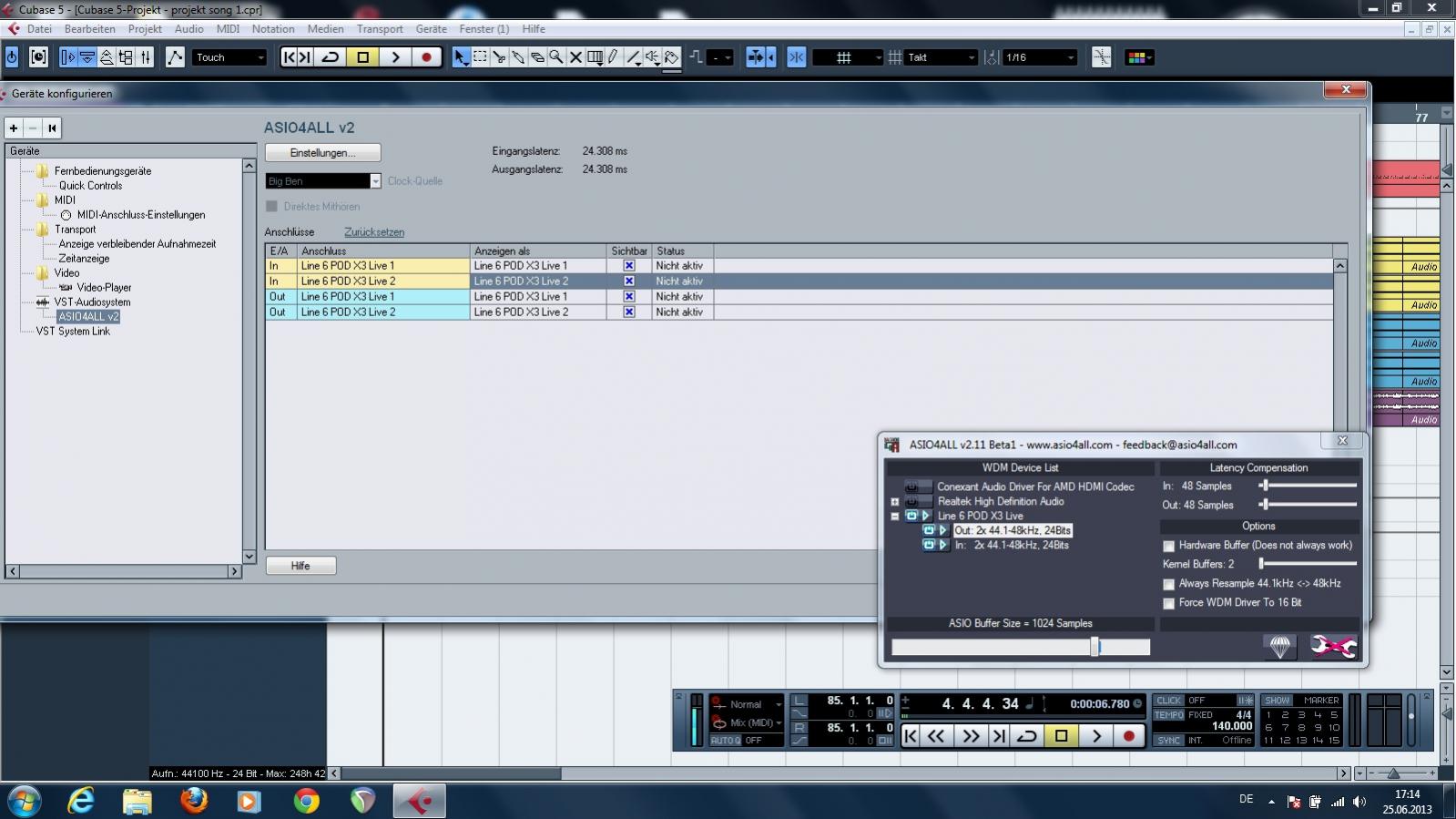Click the Stop button in main toolbar
This screenshot has height=819, width=1456.
pyautogui.click(x=362, y=57)
